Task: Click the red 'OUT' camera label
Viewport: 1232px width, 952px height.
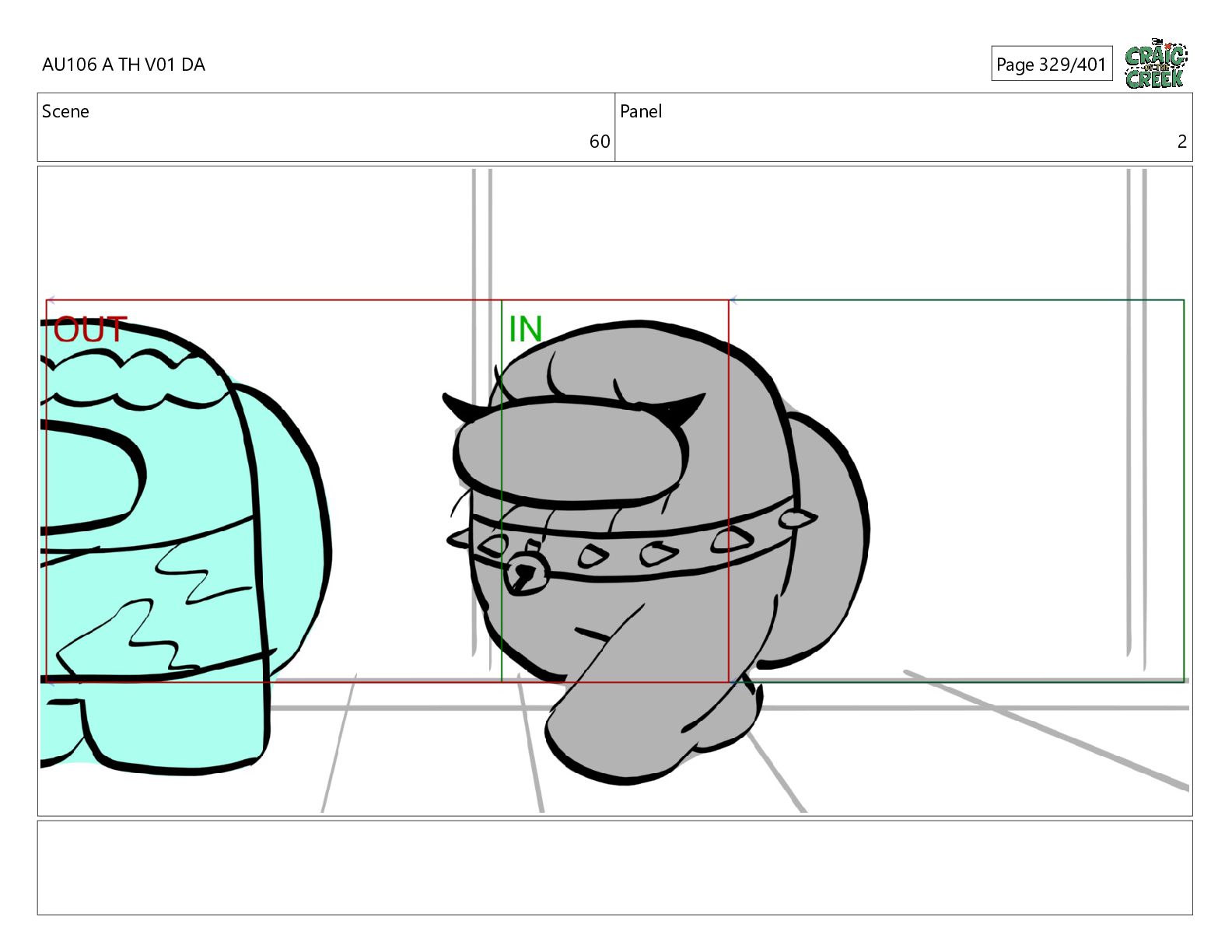Action: (x=89, y=330)
